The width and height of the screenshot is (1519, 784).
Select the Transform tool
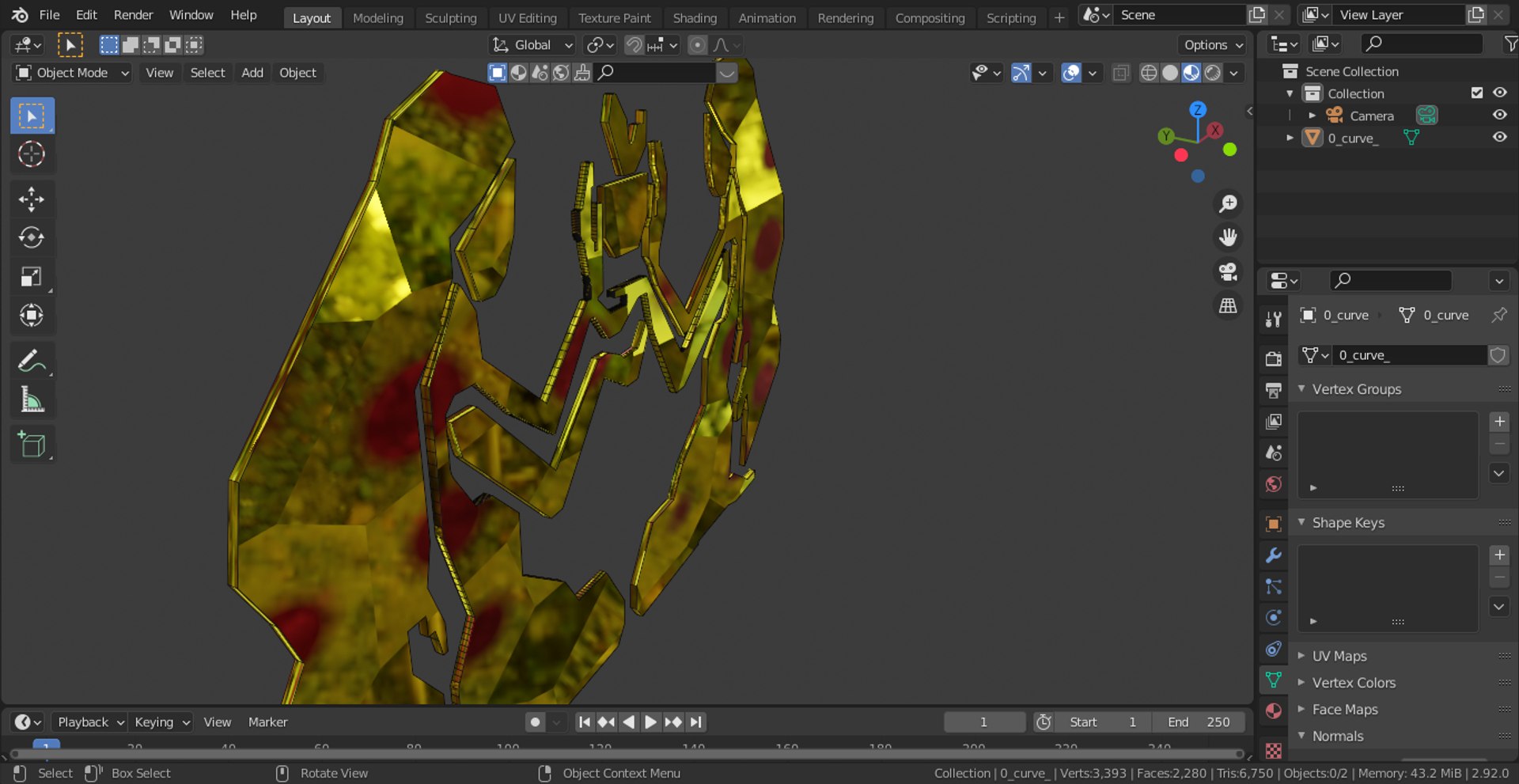click(x=32, y=315)
